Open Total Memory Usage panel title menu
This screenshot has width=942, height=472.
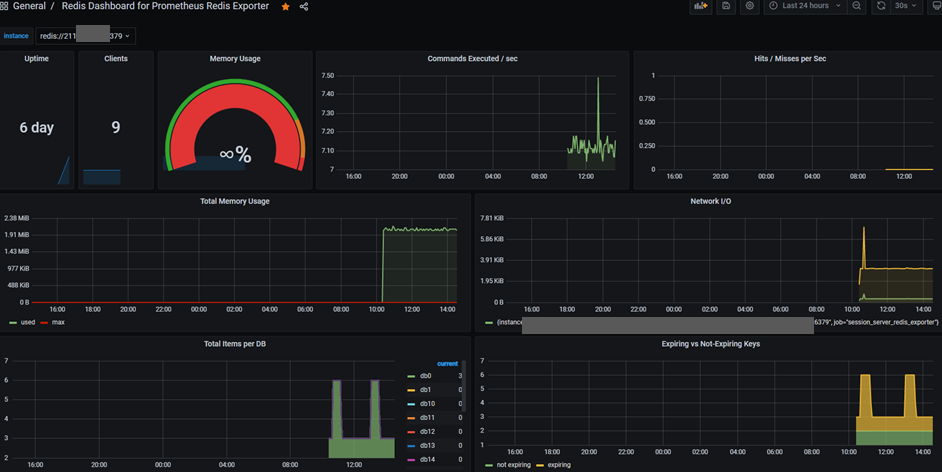pyautogui.click(x=235, y=201)
